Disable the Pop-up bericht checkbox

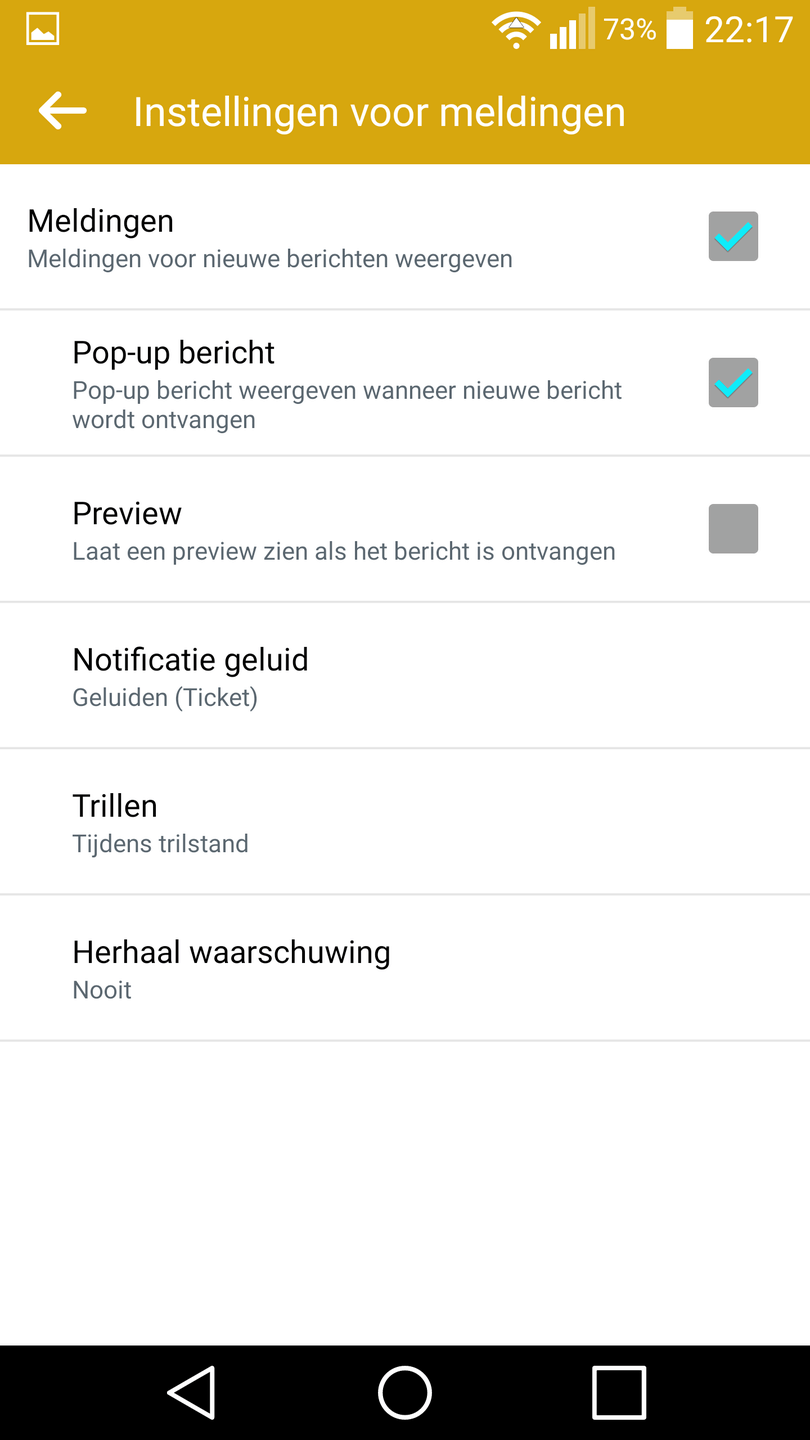point(733,383)
